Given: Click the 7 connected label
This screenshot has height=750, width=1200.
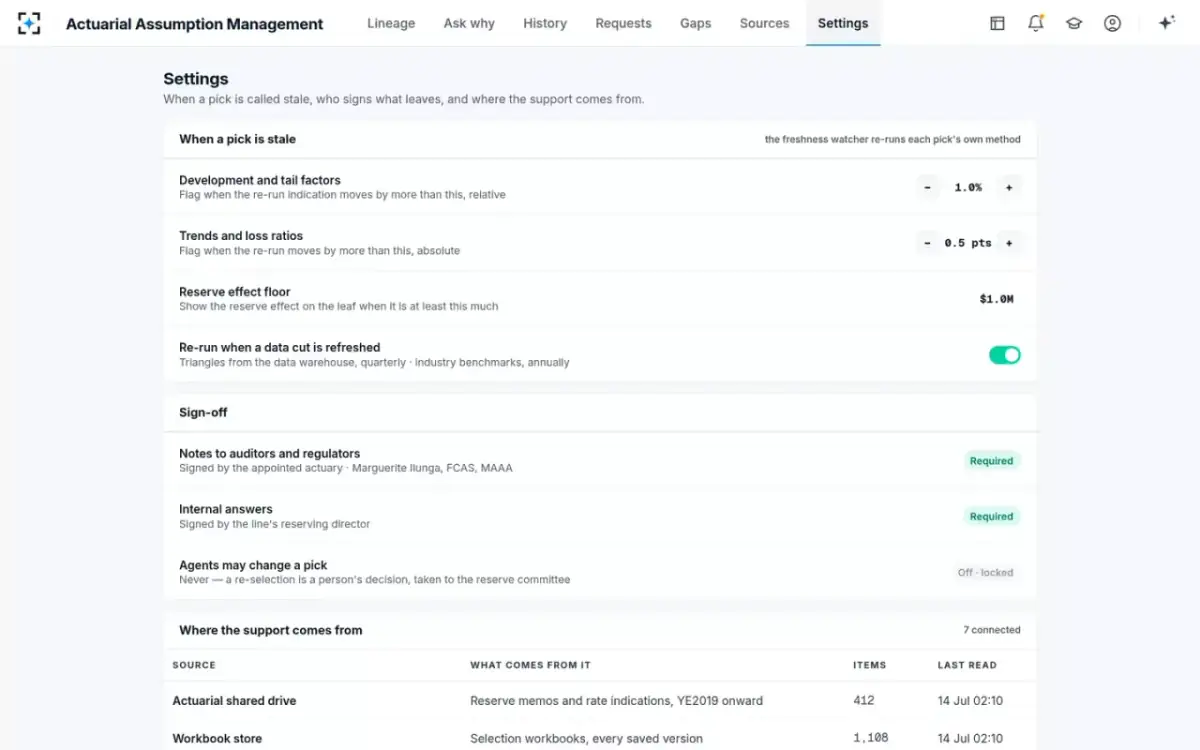Looking at the screenshot, I should 992,630.
